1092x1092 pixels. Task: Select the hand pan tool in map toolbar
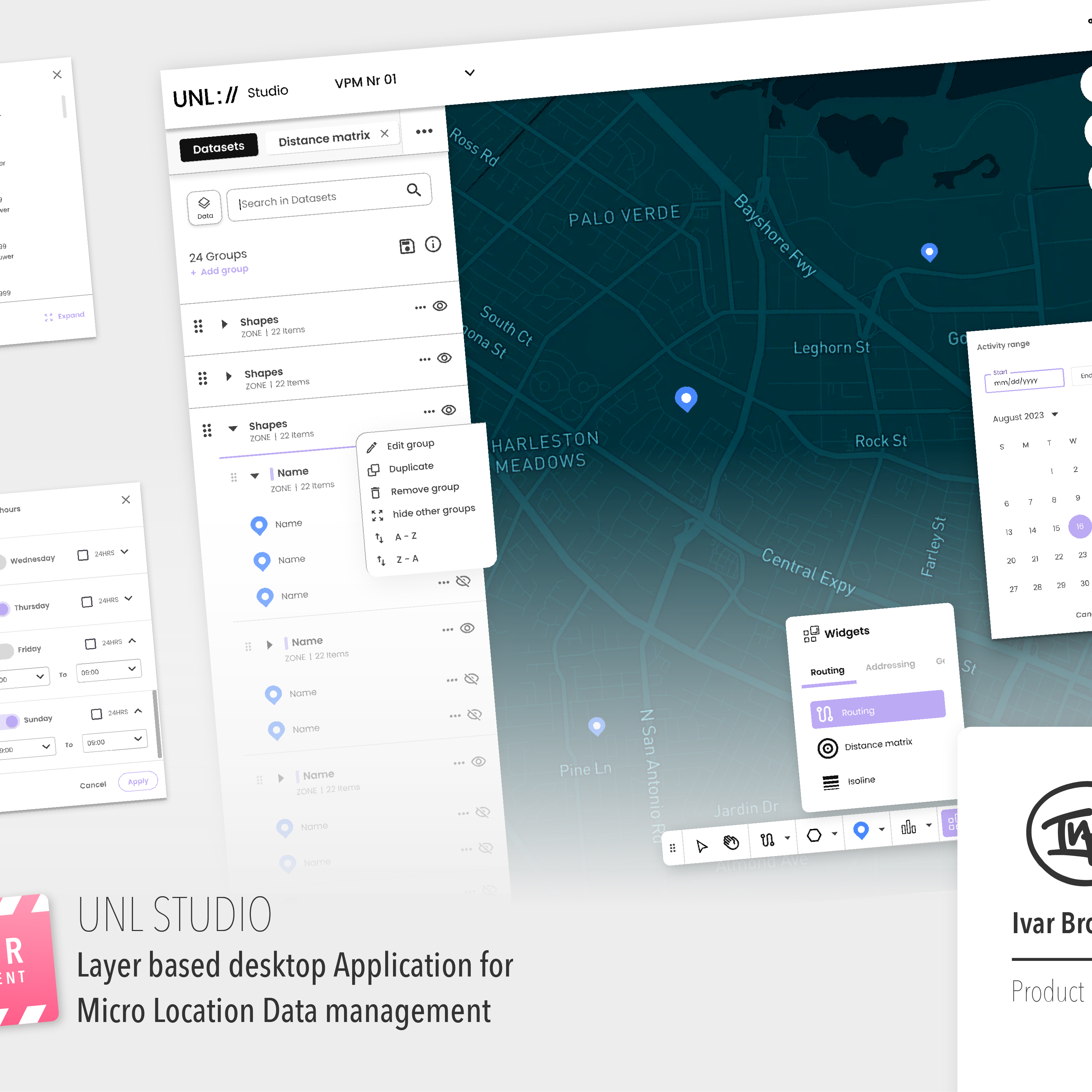[x=731, y=842]
